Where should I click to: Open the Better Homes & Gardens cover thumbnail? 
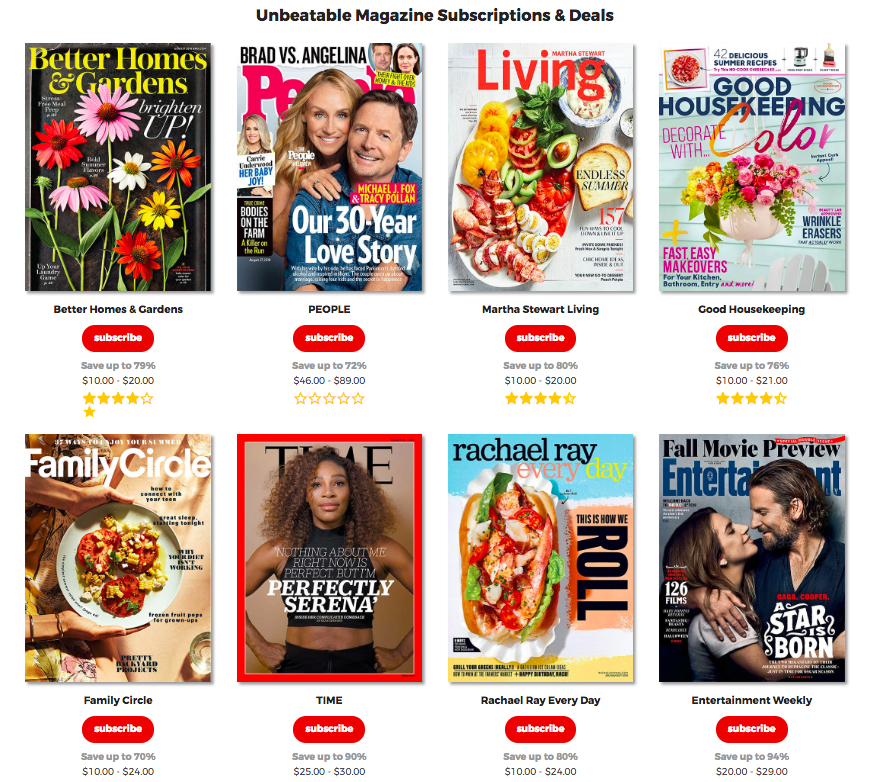coord(118,167)
